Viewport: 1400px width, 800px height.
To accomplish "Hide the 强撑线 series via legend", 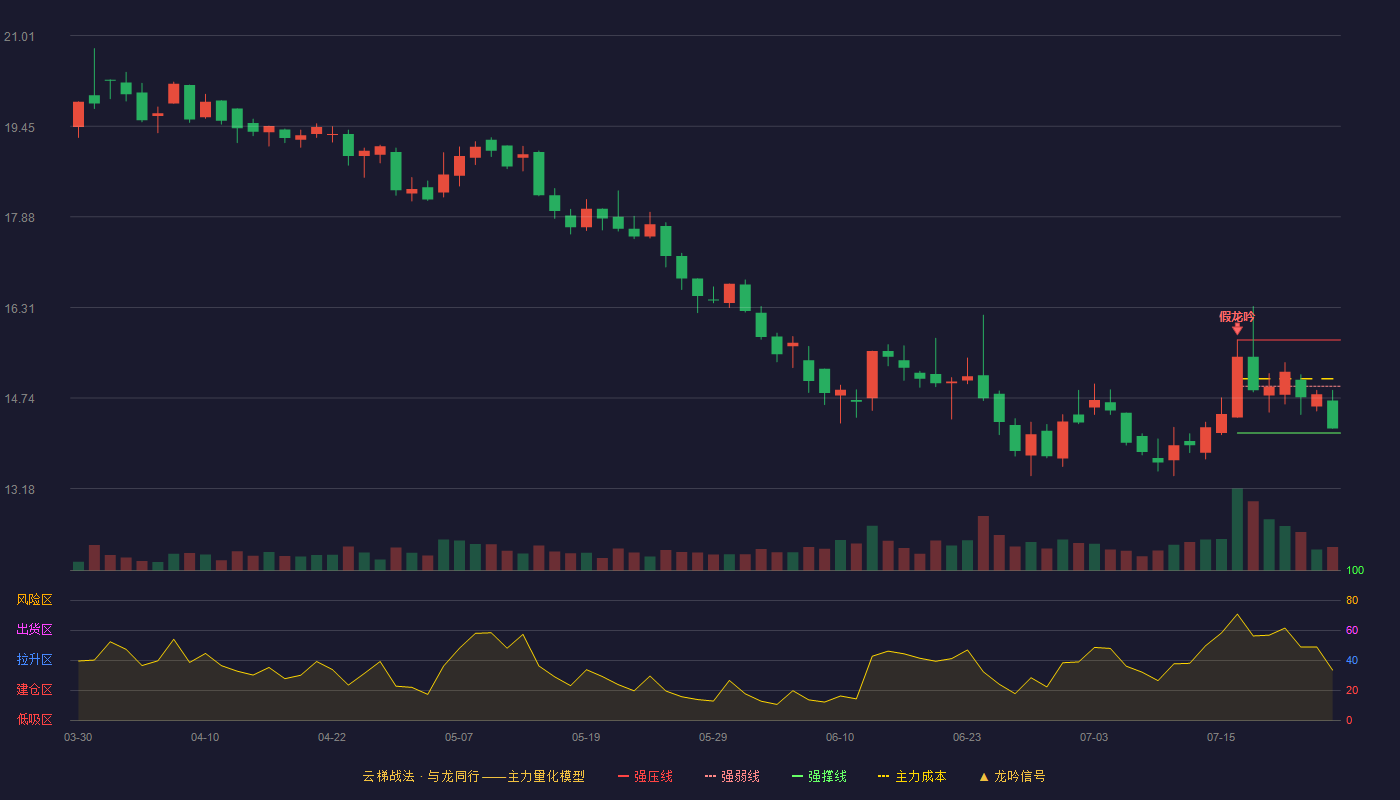I will [x=819, y=776].
